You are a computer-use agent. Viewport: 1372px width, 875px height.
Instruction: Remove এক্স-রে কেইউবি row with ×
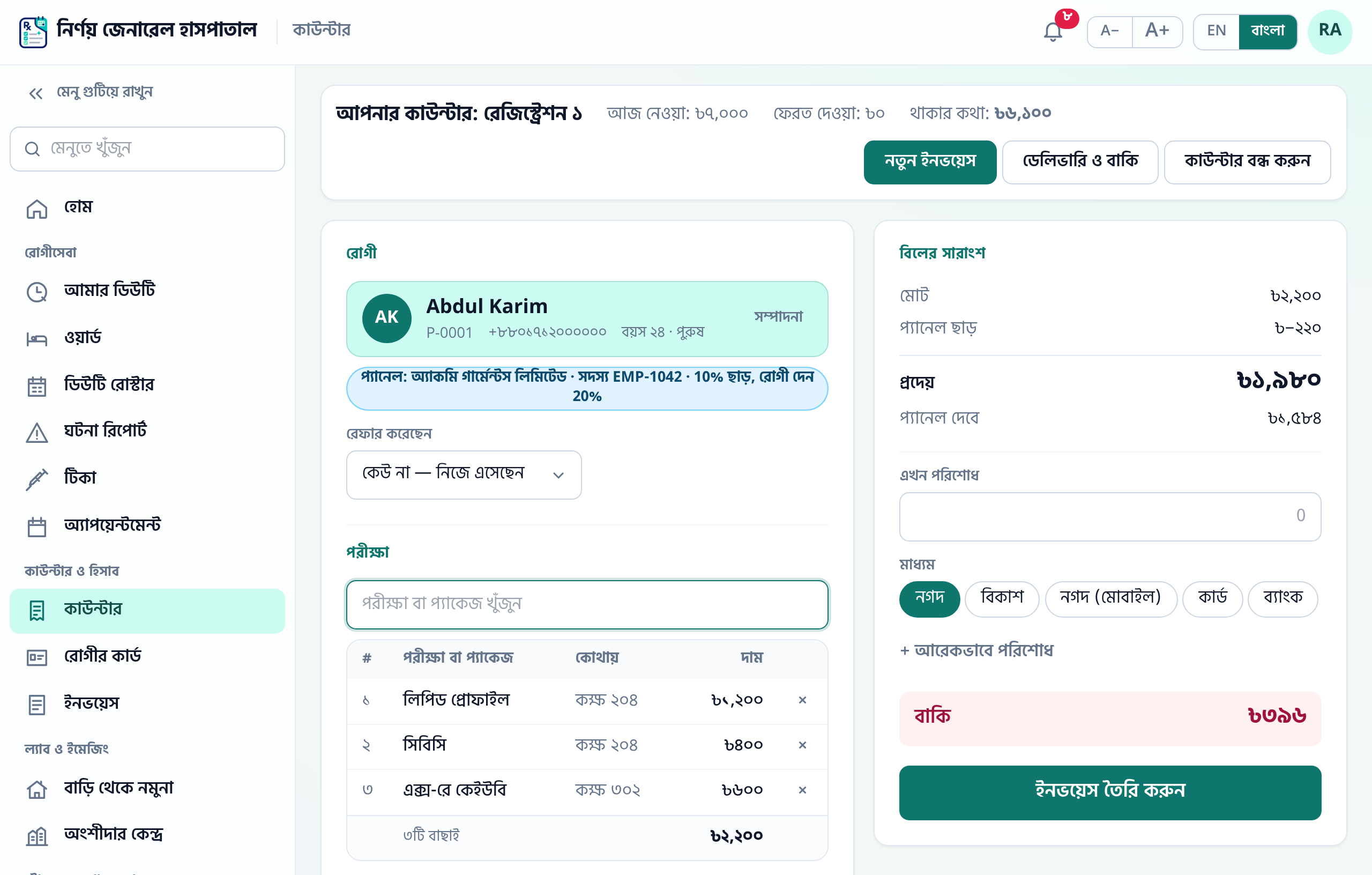(802, 790)
